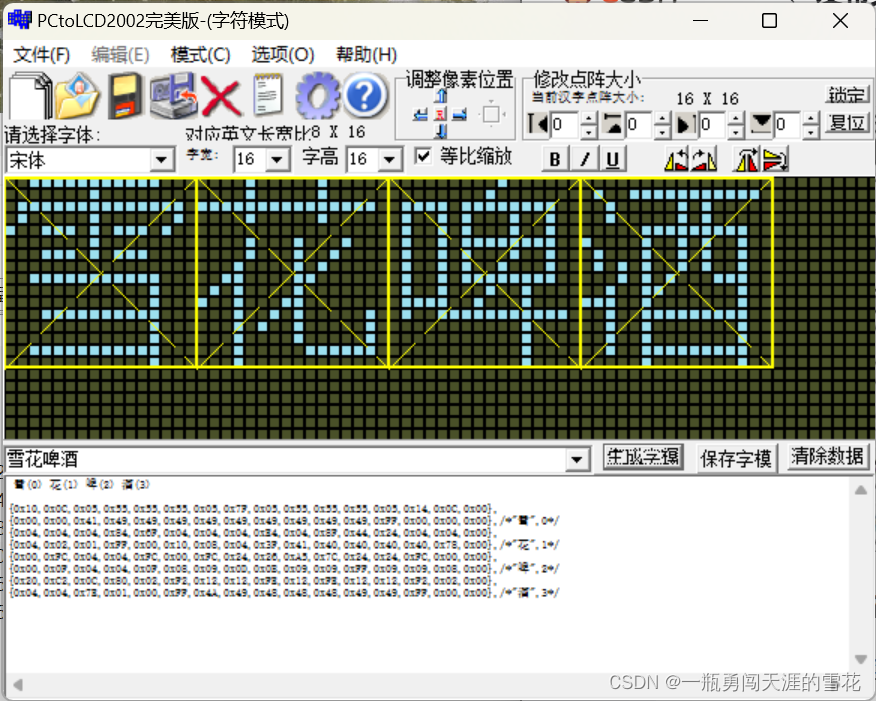The height and width of the screenshot is (701, 876).
Task: Click the dotted square pixel icon
Action: (492, 115)
